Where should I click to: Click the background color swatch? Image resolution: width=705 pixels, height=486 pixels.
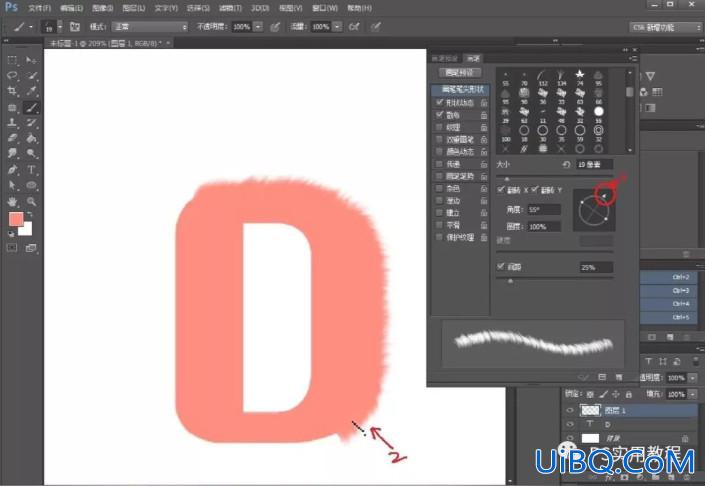coord(26,229)
